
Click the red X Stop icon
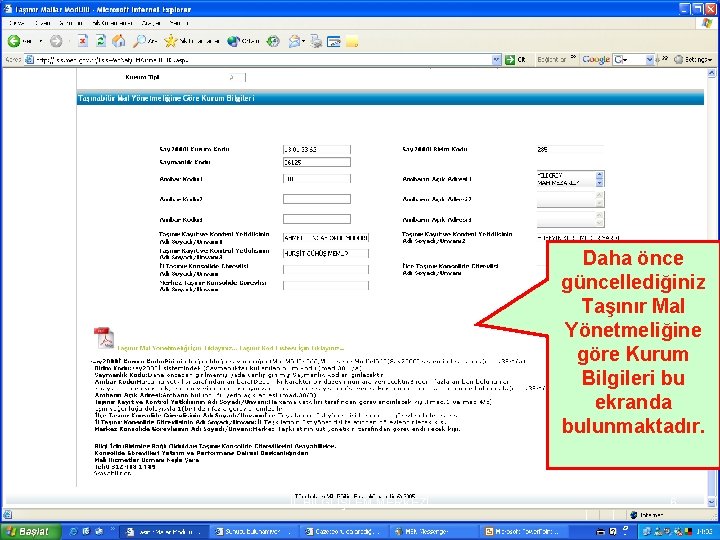(83, 41)
